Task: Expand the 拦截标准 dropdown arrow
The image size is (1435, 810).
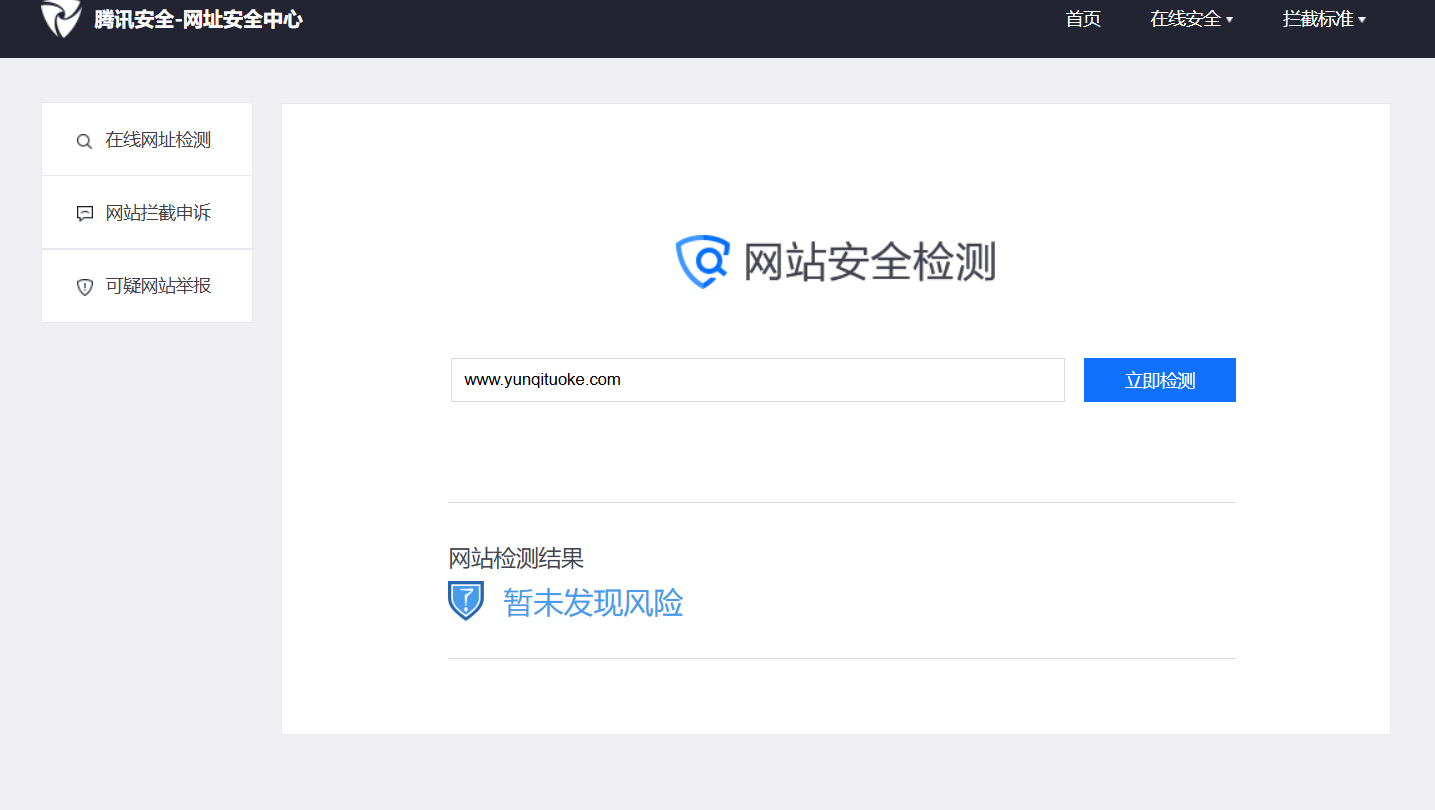Action: pos(1362,20)
